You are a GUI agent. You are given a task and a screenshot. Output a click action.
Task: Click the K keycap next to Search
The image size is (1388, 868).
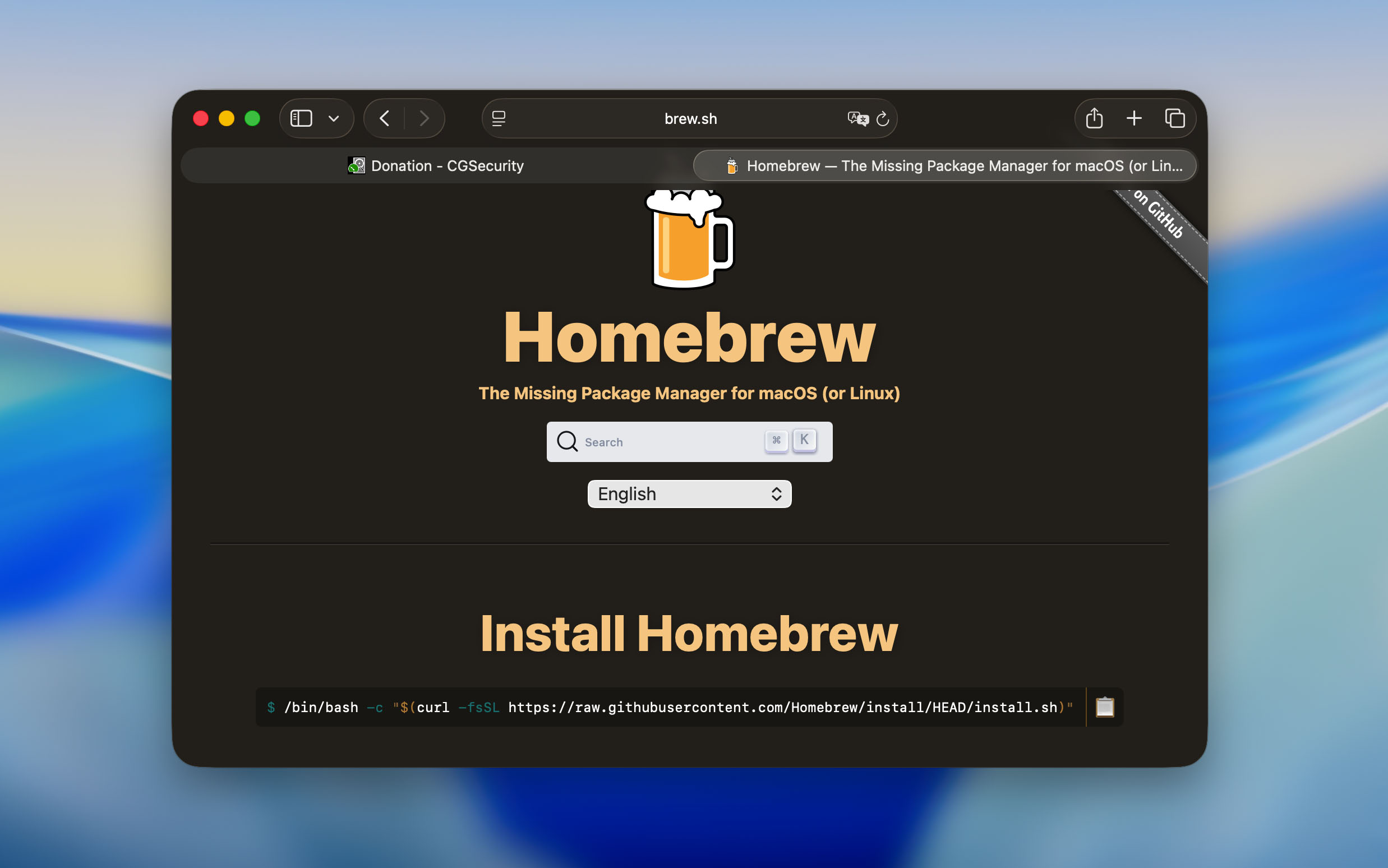click(805, 440)
